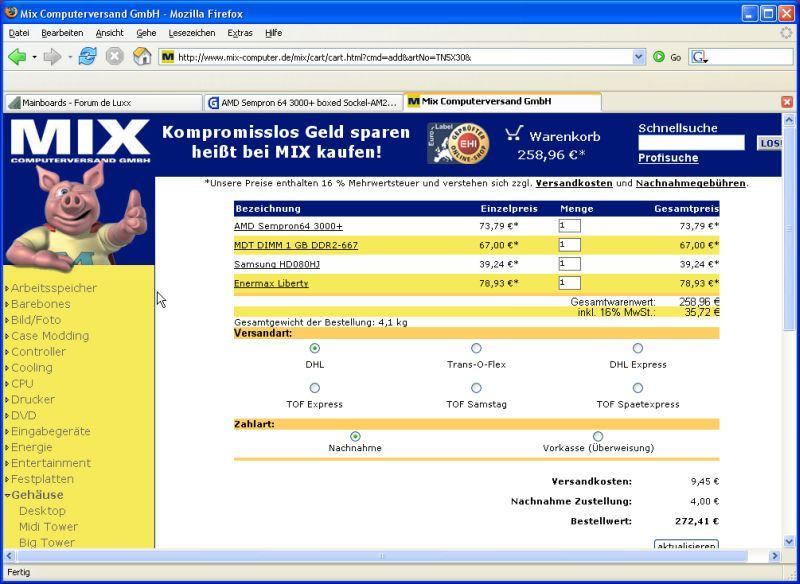The image size is (800, 584).
Task: Select Trans-O-Flex shipping method
Action: tap(476, 348)
